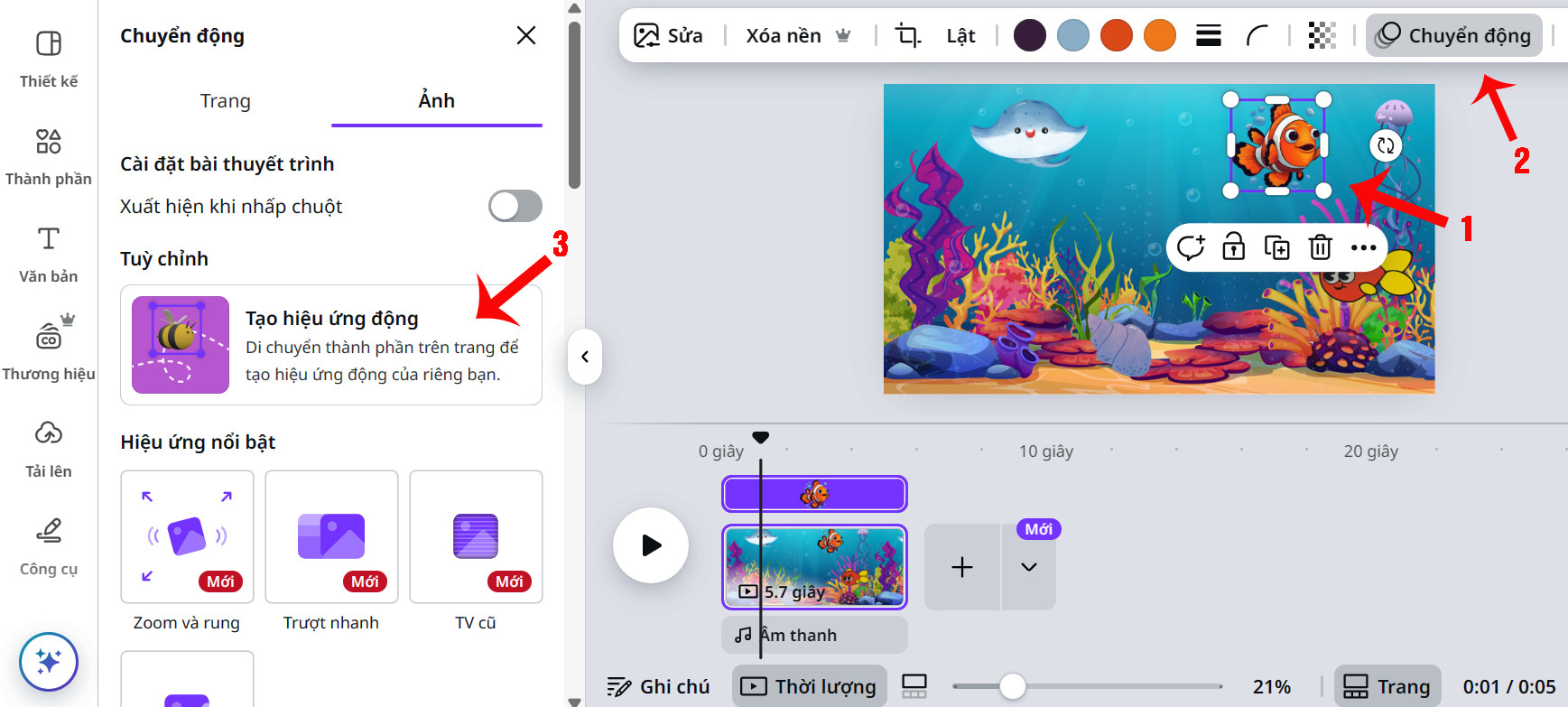Lock the selected clownfish element
The height and width of the screenshot is (707, 1568).
coord(1233,247)
